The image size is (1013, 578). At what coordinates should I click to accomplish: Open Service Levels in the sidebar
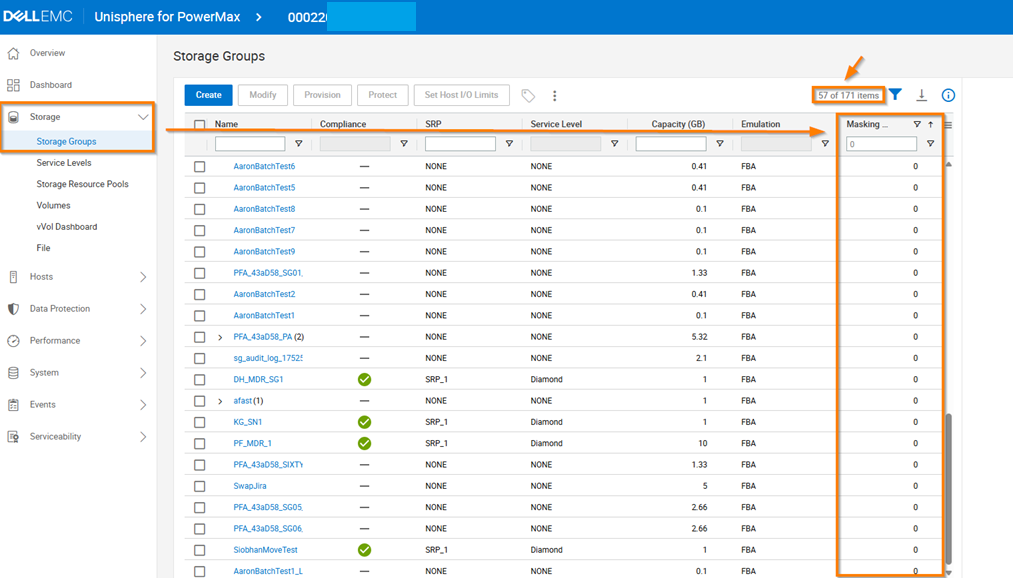coord(64,163)
